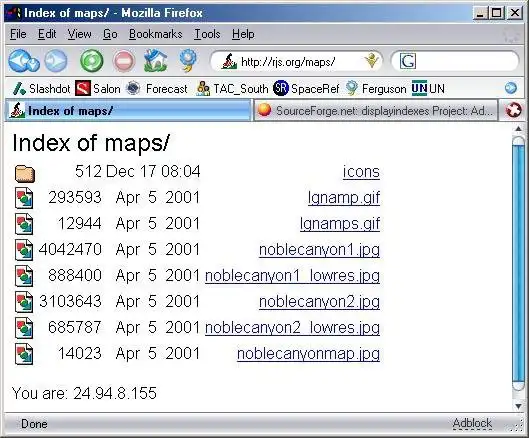529x438 pixels.
Task: Open the Forecast bookmark
Action: (x=157, y=89)
